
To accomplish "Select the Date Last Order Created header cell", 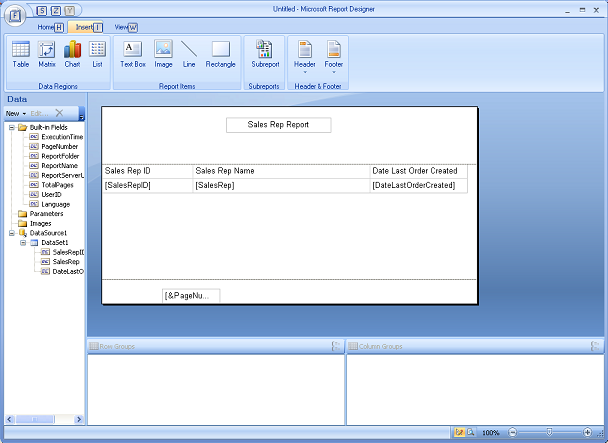I will (419, 171).
